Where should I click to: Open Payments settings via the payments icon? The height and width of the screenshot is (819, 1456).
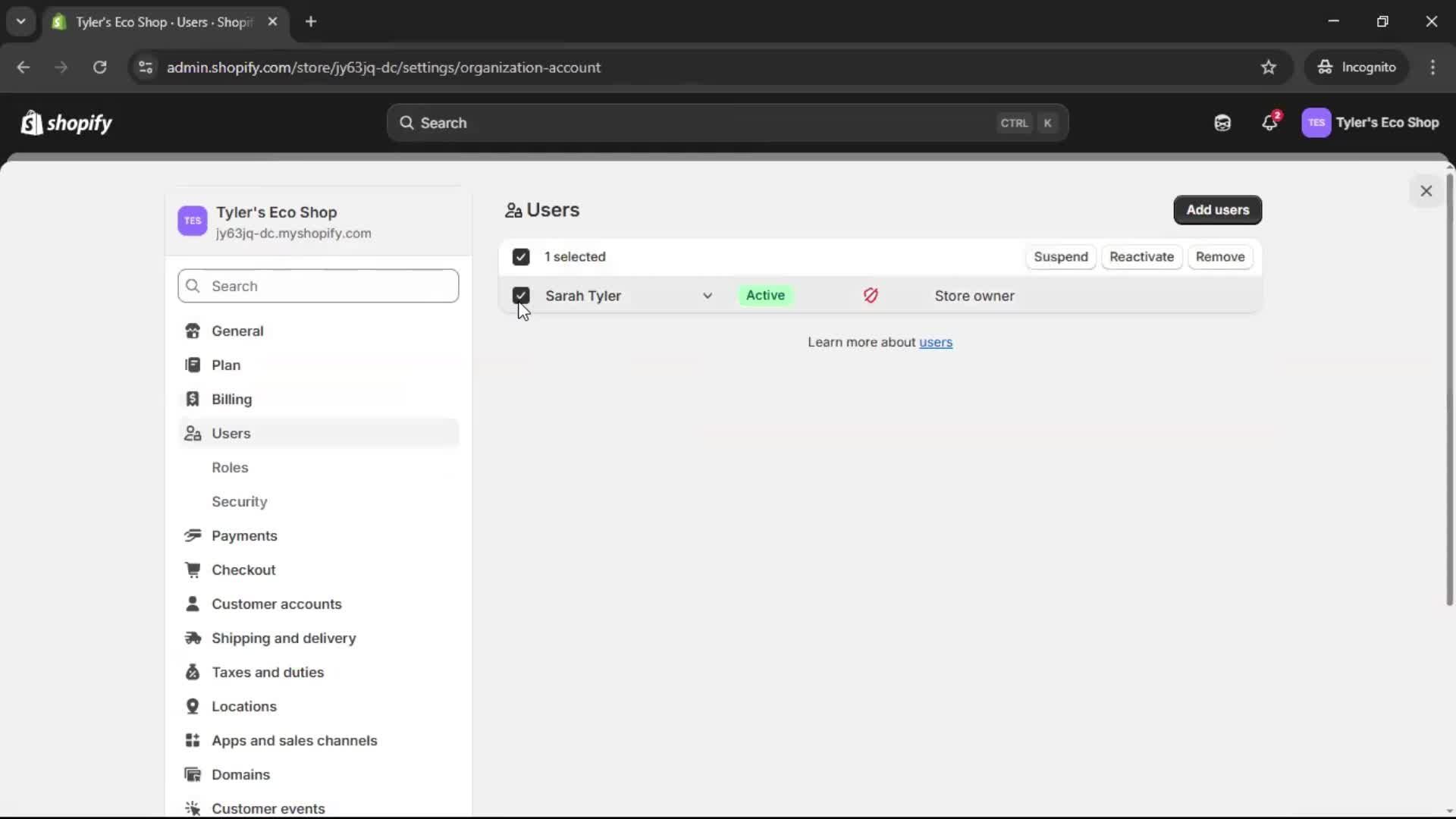[193, 536]
